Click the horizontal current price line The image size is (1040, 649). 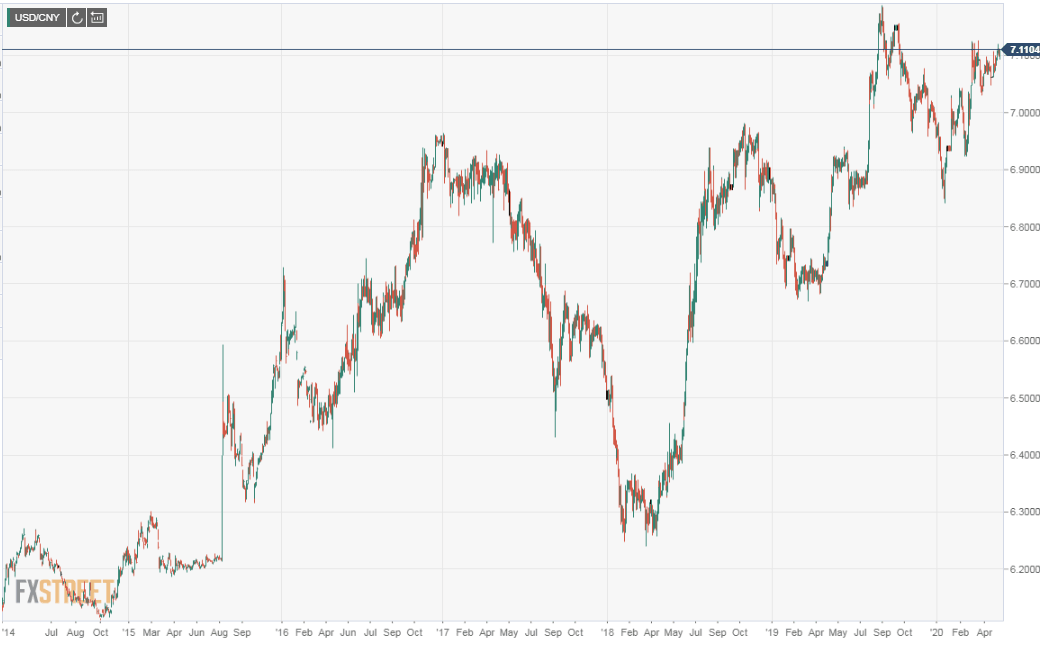pyautogui.click(x=500, y=49)
